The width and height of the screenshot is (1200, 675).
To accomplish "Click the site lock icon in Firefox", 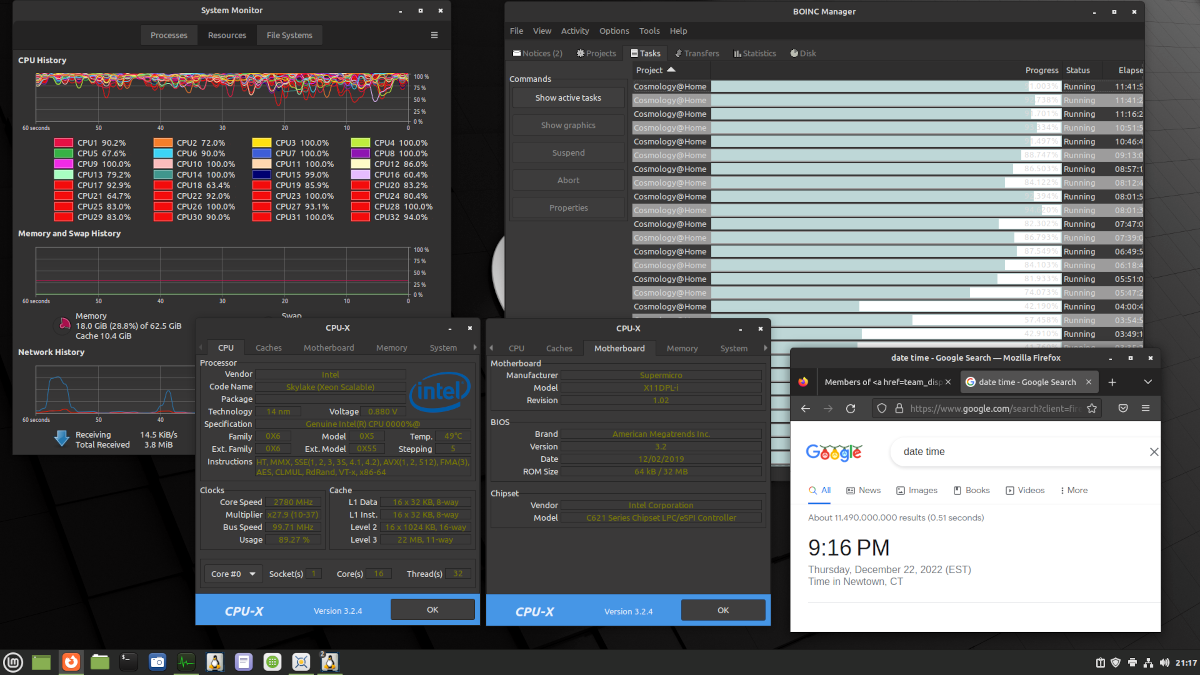I will pos(899,408).
